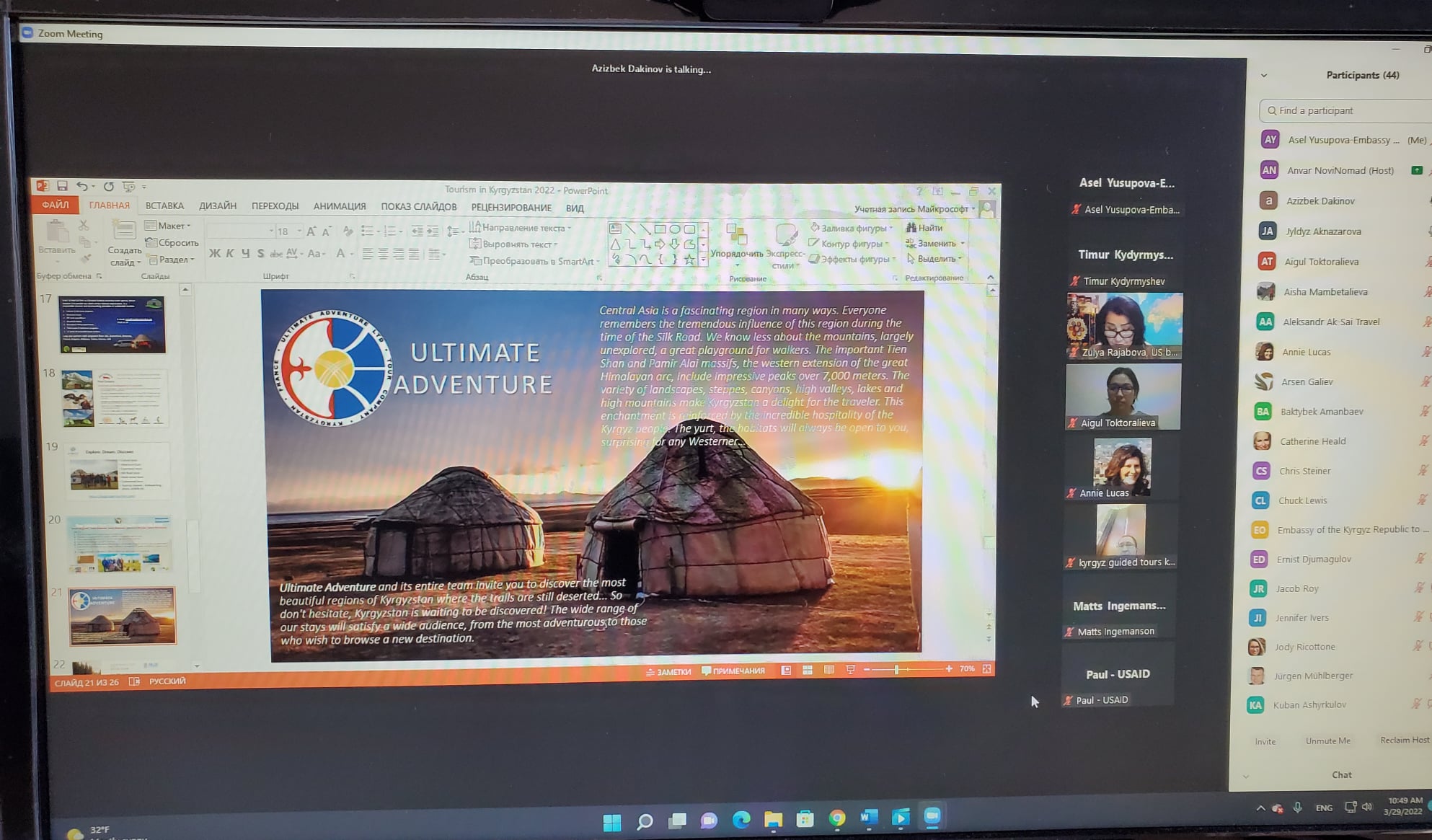1432x840 pixels.
Task: Open the font size 18 dropdown
Action: pyautogui.click(x=299, y=231)
